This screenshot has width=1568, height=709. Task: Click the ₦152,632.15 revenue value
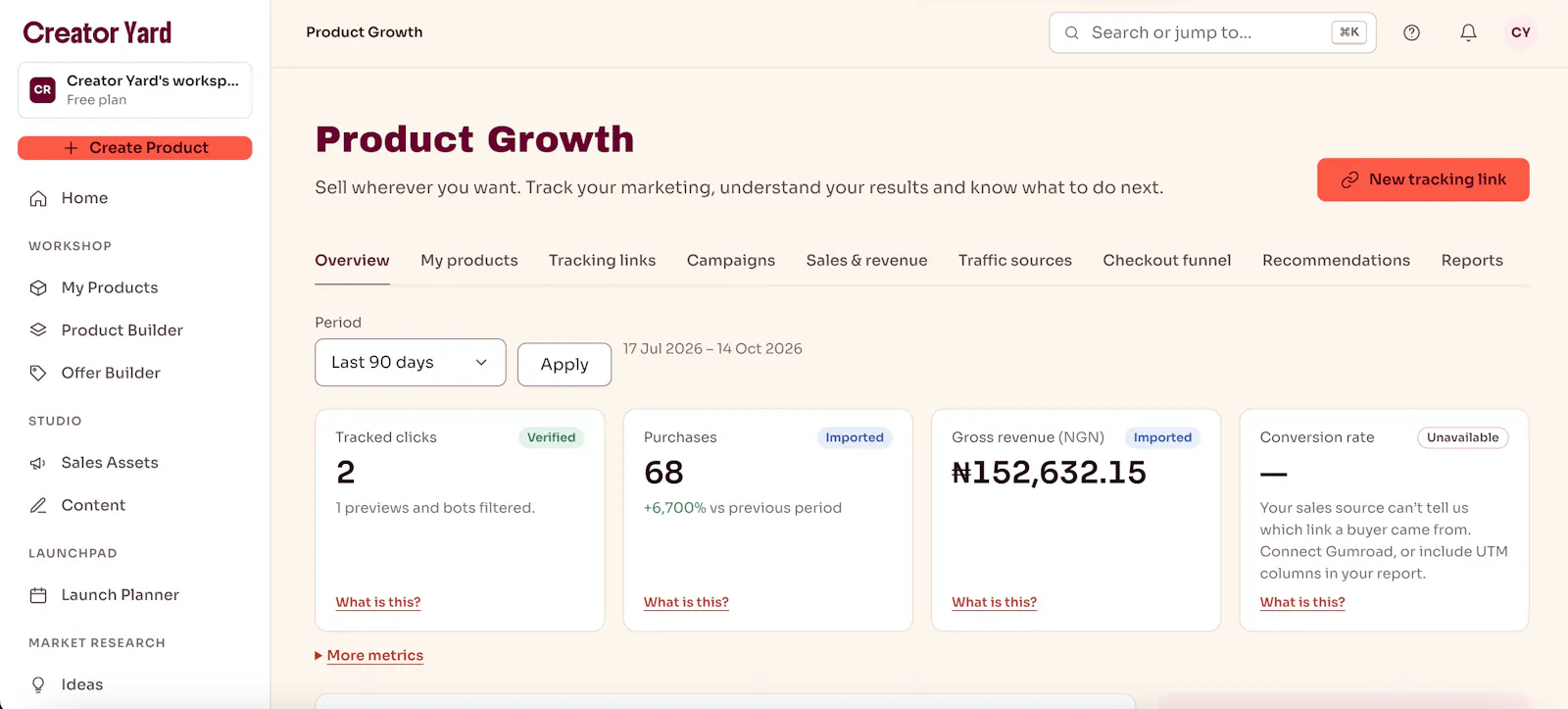(1050, 473)
